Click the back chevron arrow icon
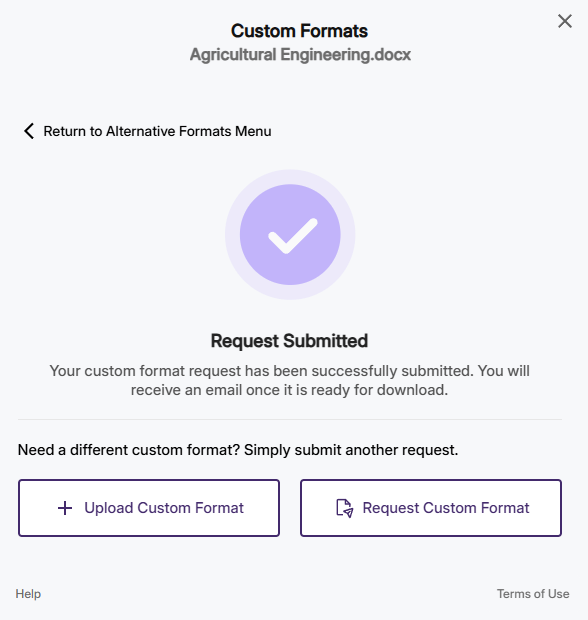This screenshot has height=620, width=588. (29, 131)
